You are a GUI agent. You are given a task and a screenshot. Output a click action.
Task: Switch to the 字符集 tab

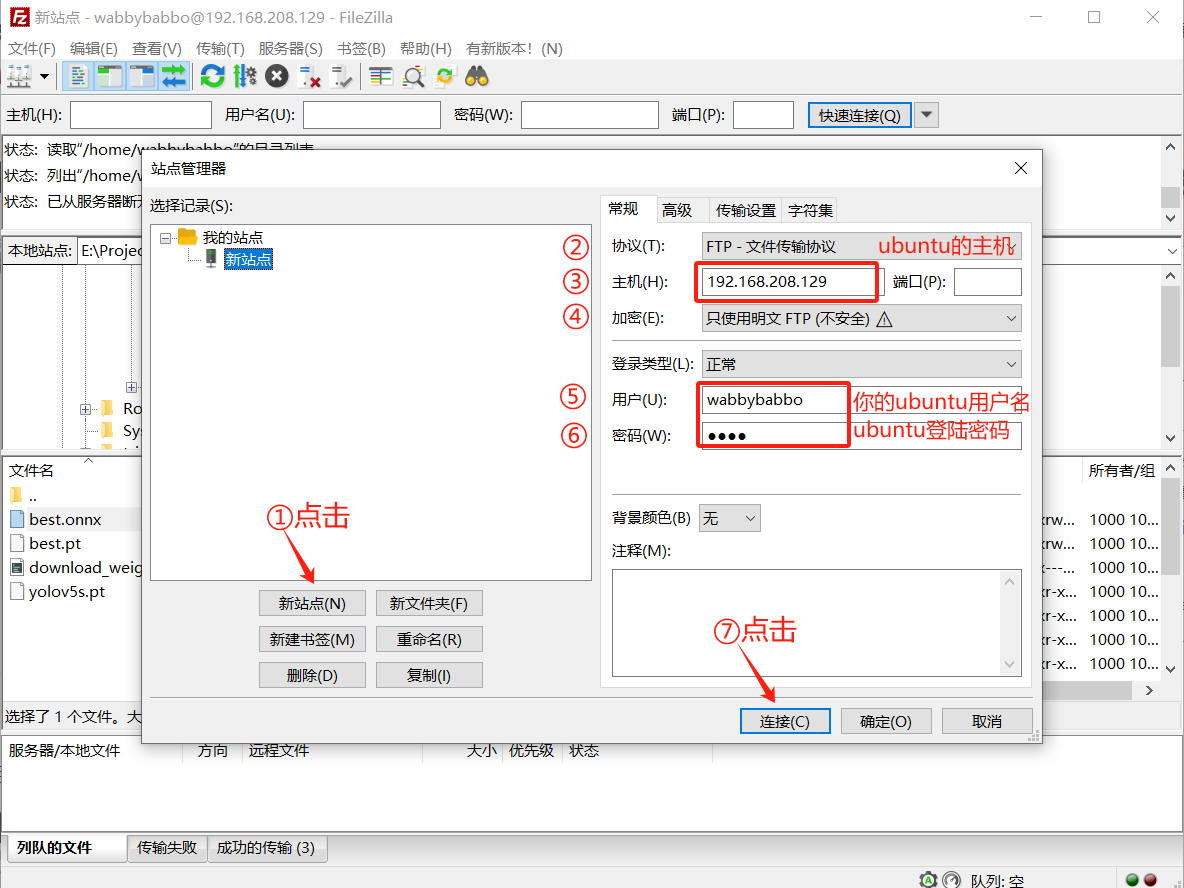click(x=809, y=211)
